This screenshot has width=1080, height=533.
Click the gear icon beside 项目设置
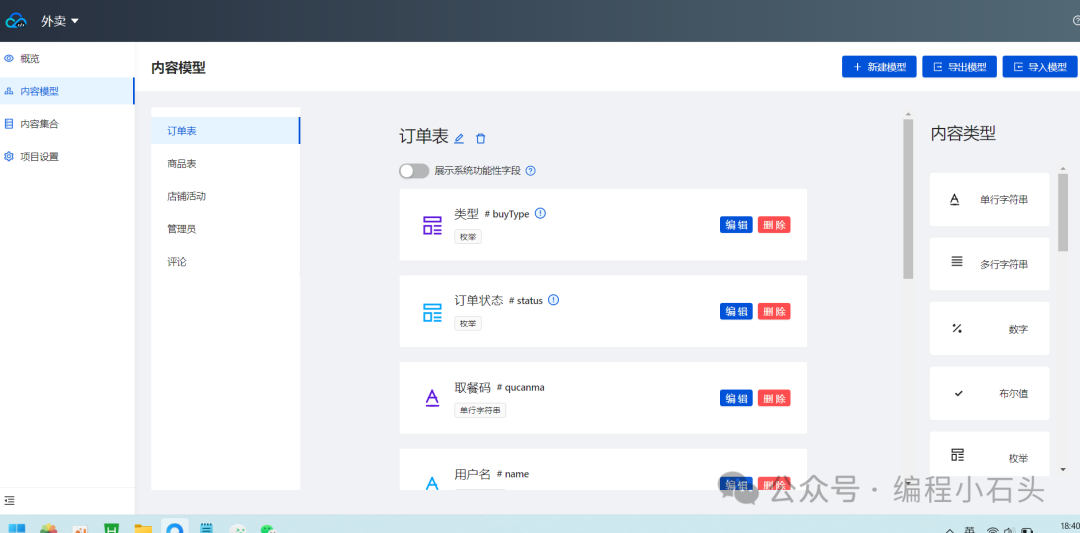tap(9, 156)
